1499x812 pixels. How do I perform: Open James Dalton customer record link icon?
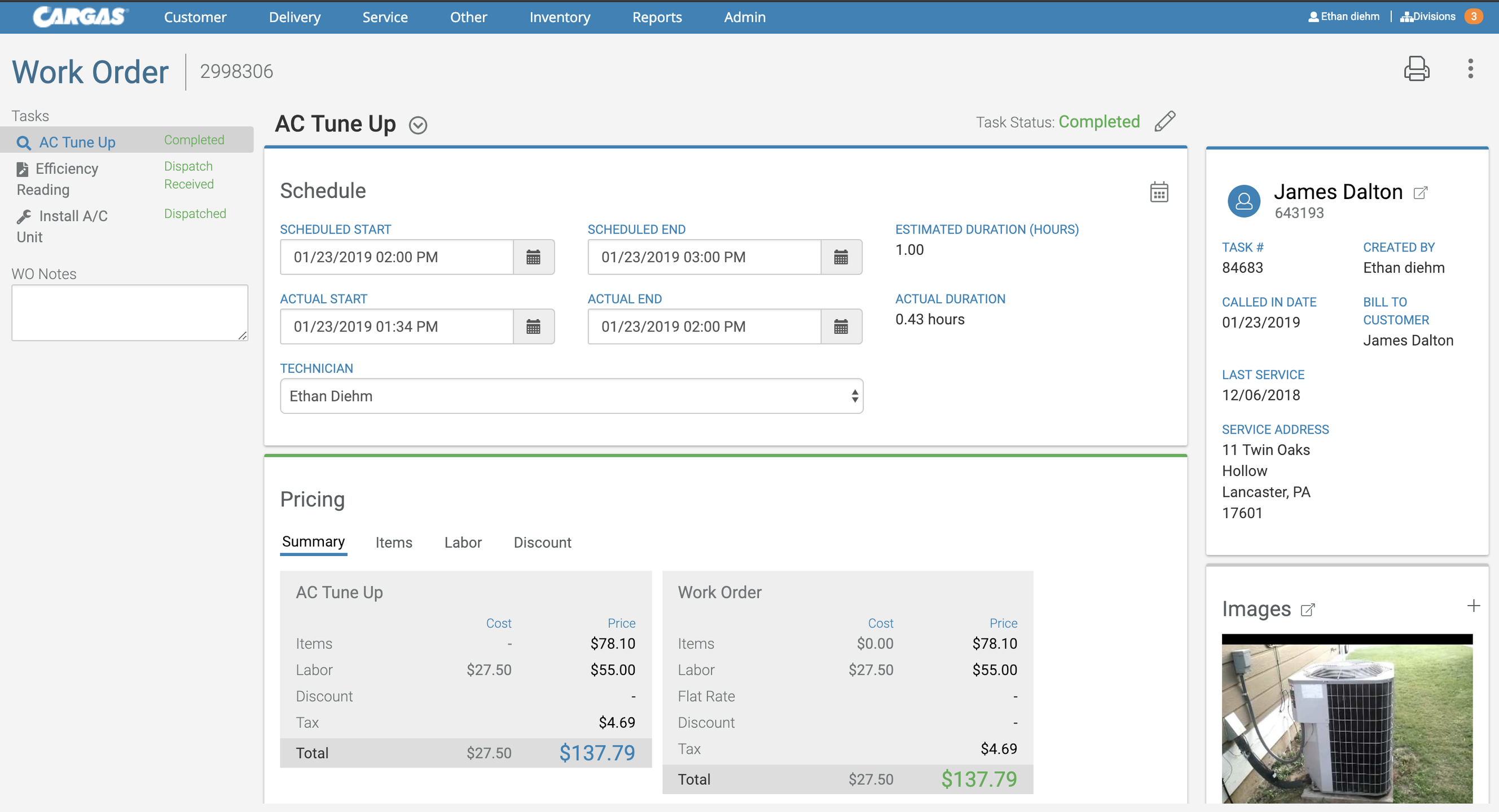[1421, 192]
